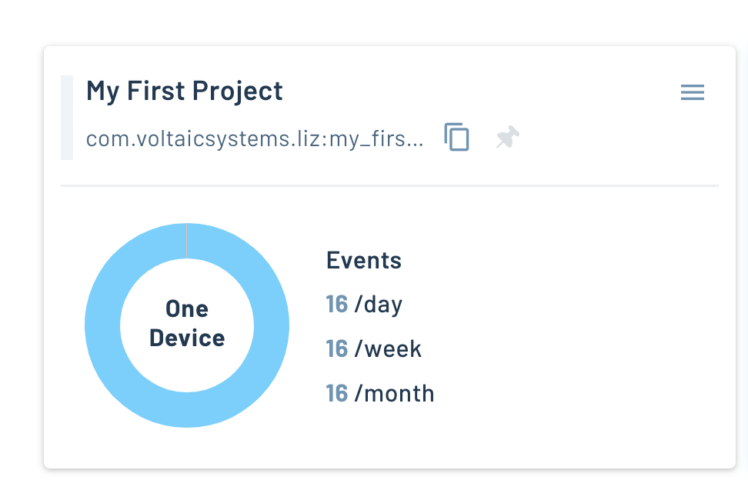Click the divider line under the project header

(x=390, y=186)
